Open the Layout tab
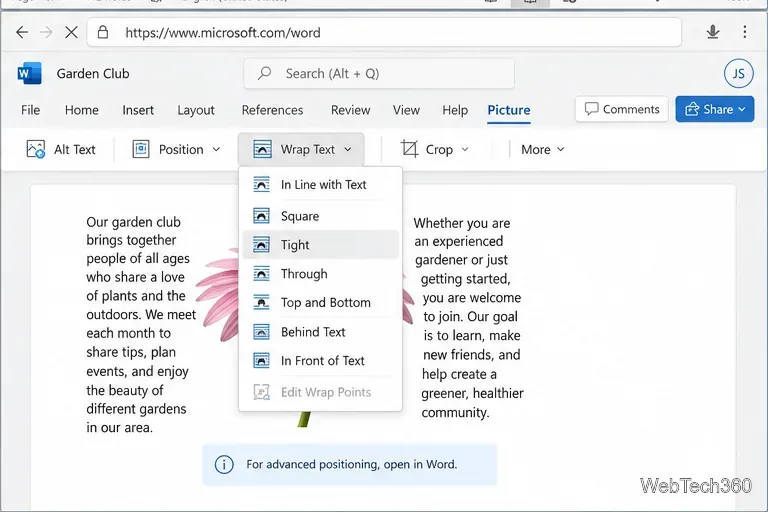 click(196, 110)
